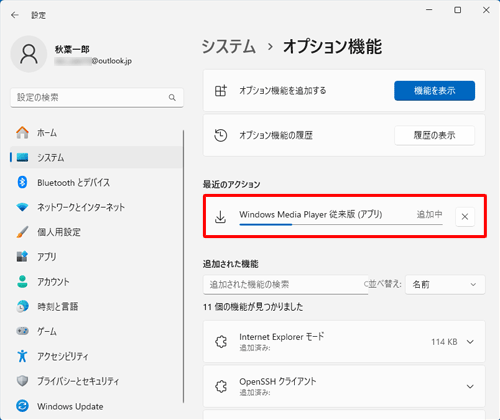Minimize the 設定 window
500x420 pixels.
[x=429, y=10]
